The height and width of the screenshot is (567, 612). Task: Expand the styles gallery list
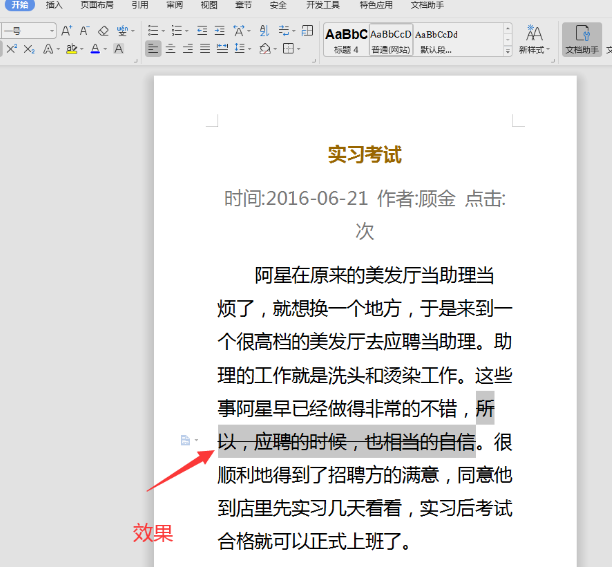click(x=508, y=51)
